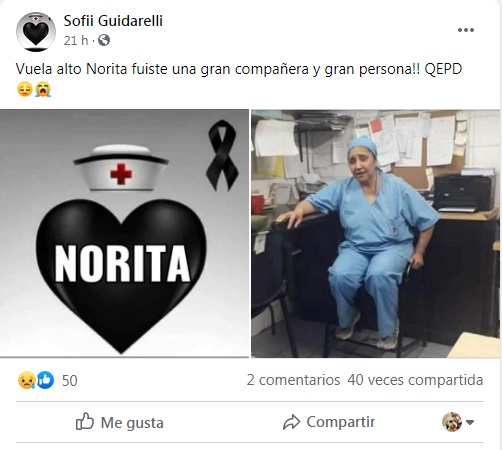Click the share arrow icon beside Compartir
This screenshot has width=502, height=450.
point(292,422)
